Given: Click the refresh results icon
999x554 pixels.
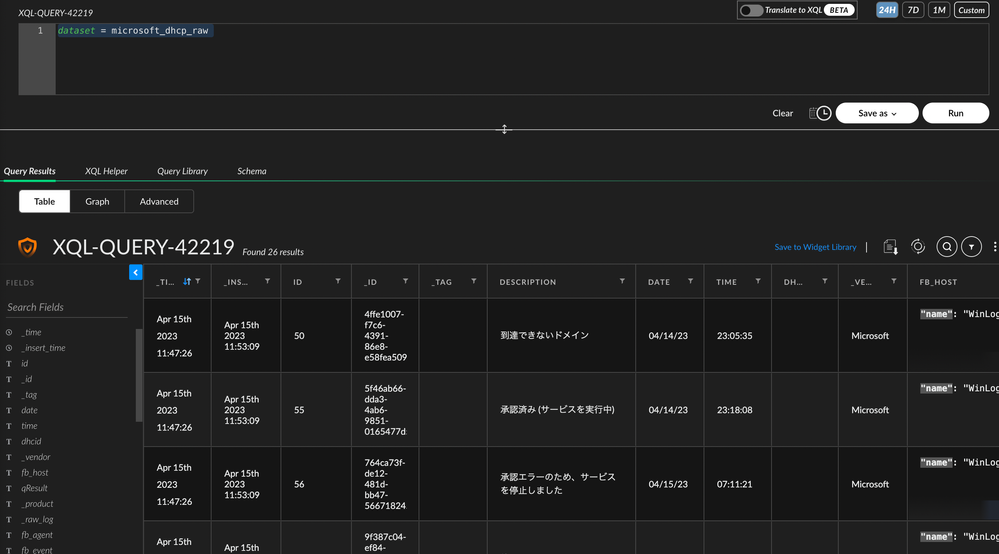Looking at the screenshot, I should pos(917,247).
